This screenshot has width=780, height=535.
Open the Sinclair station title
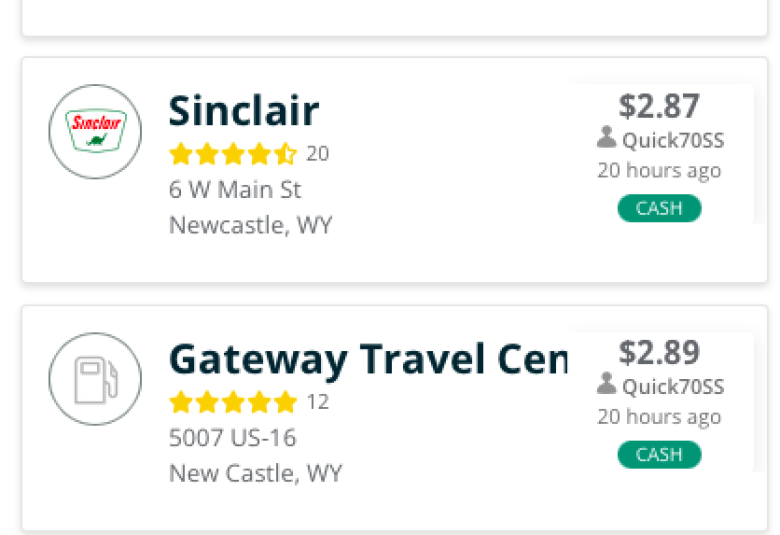pyautogui.click(x=244, y=111)
